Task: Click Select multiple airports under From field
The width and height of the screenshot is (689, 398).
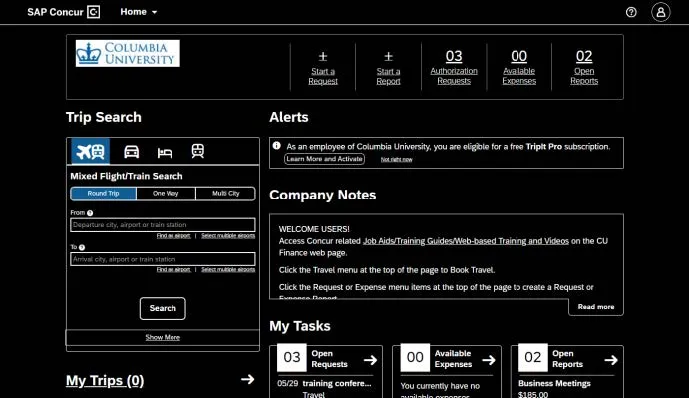Action: click(228, 236)
